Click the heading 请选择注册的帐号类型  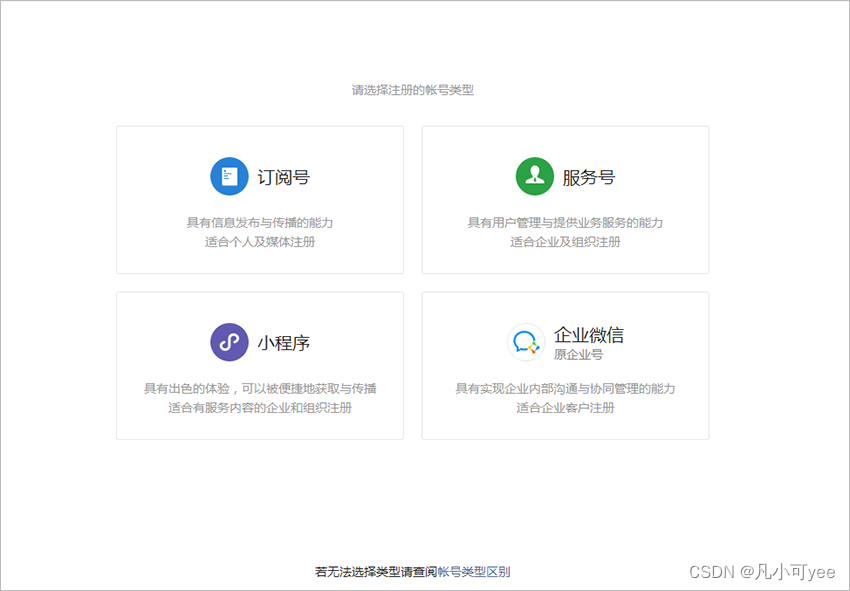pyautogui.click(x=413, y=90)
